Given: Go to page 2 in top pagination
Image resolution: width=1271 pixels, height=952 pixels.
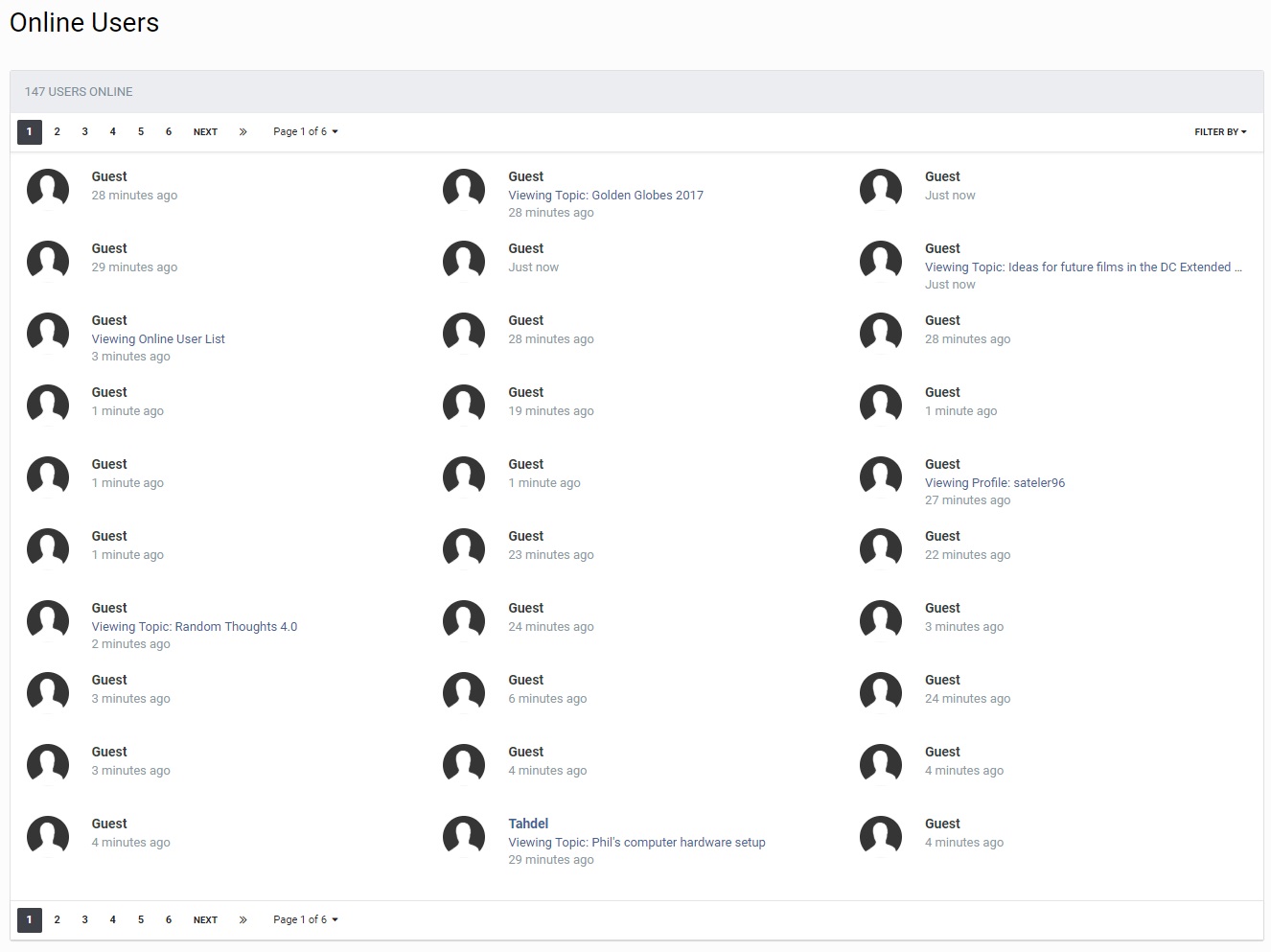Looking at the screenshot, I should (x=58, y=132).
